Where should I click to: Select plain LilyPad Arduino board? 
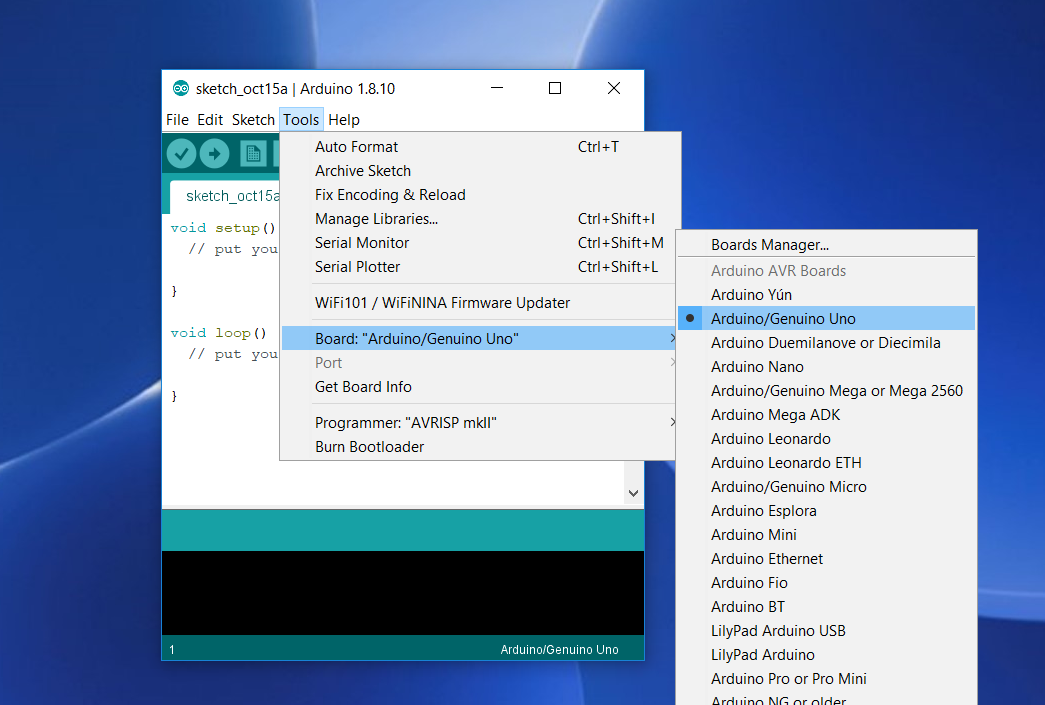tap(826, 654)
